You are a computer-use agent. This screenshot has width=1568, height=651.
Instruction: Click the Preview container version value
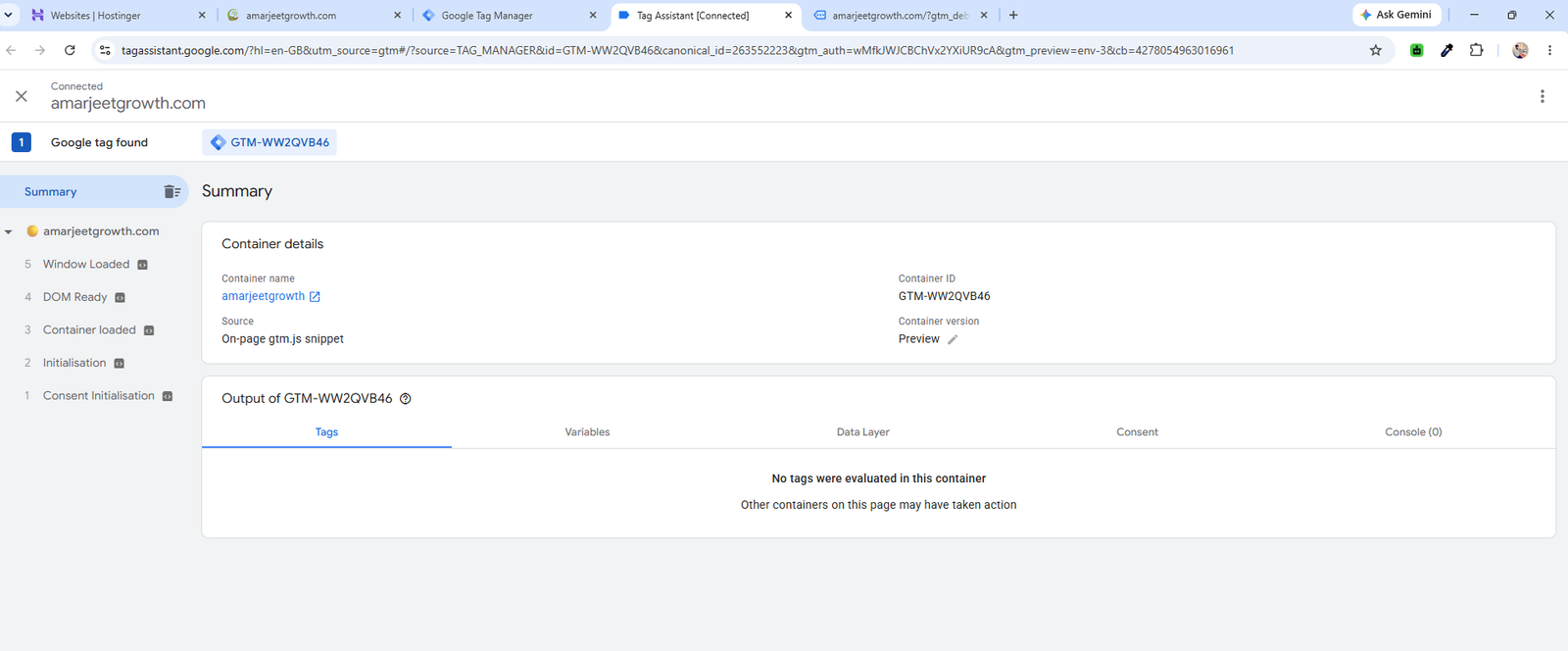tap(919, 339)
